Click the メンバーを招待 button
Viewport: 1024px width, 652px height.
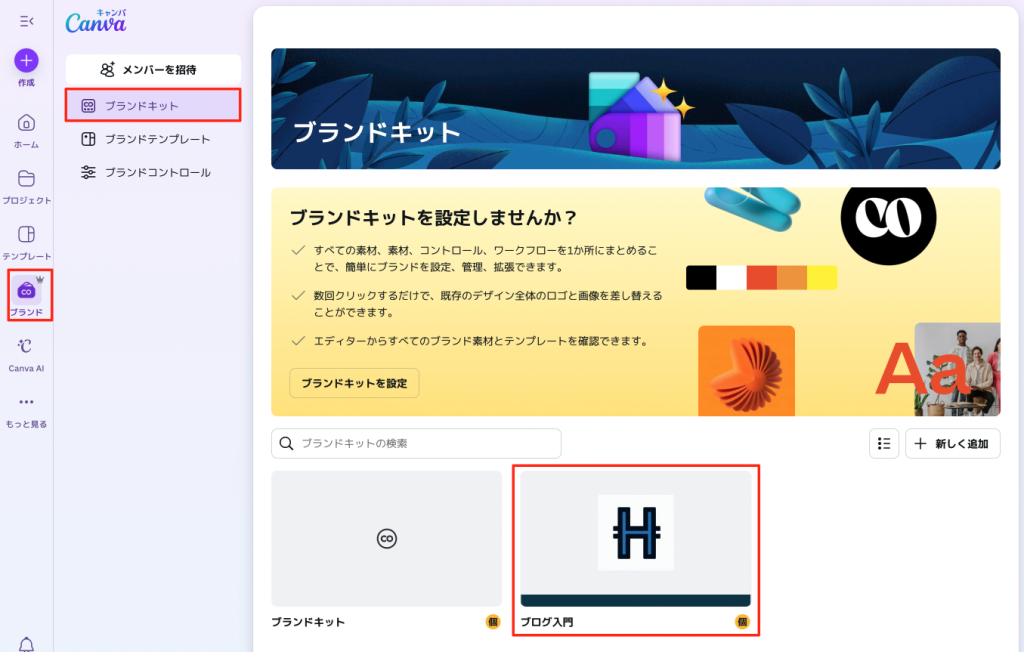153,70
